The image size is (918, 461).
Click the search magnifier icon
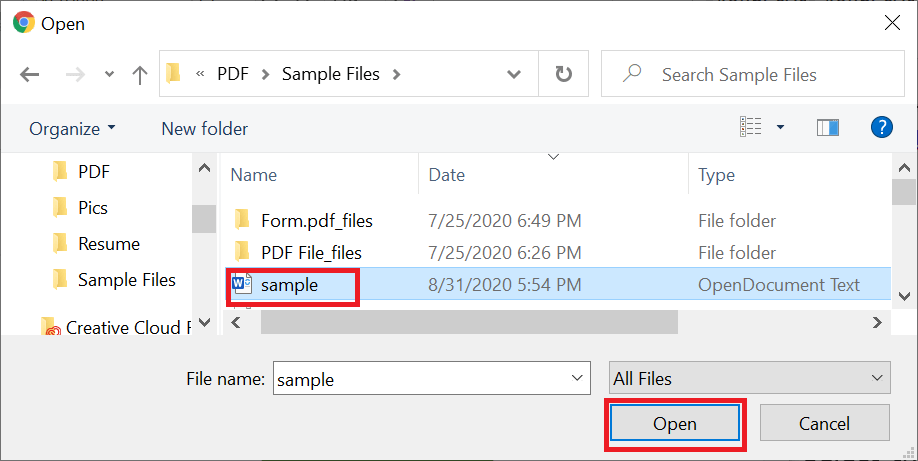632,73
